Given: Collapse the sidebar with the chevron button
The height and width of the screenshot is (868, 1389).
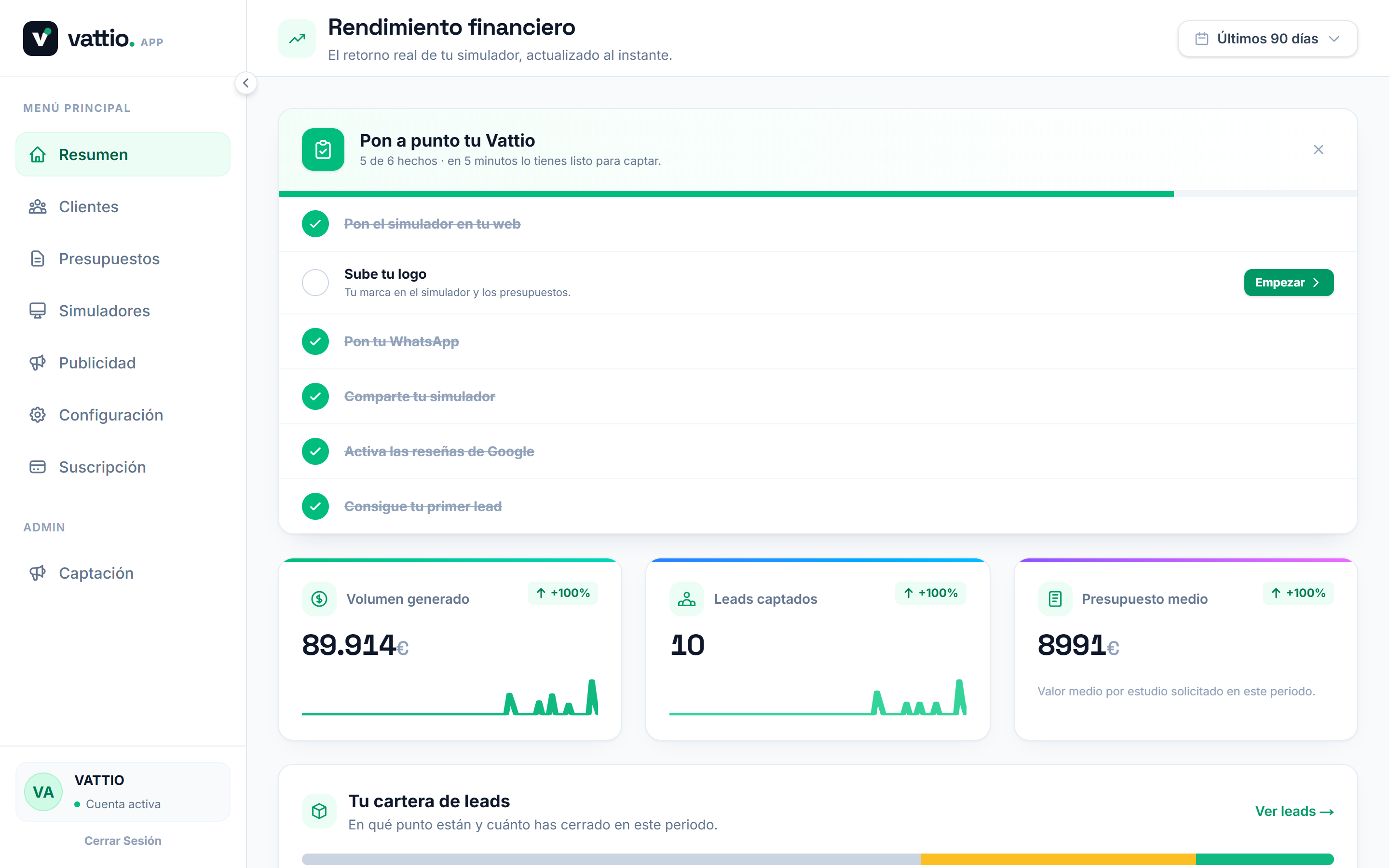Looking at the screenshot, I should [245, 83].
